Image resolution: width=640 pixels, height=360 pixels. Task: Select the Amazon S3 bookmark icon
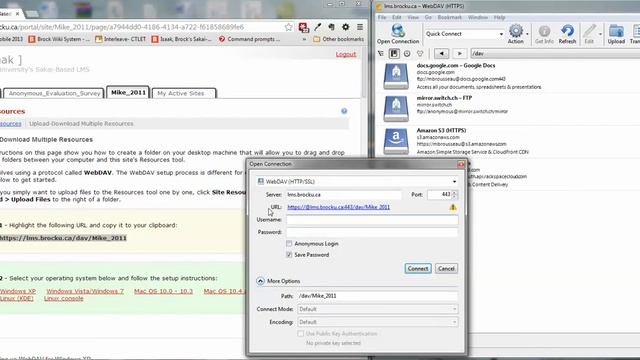[396, 141]
